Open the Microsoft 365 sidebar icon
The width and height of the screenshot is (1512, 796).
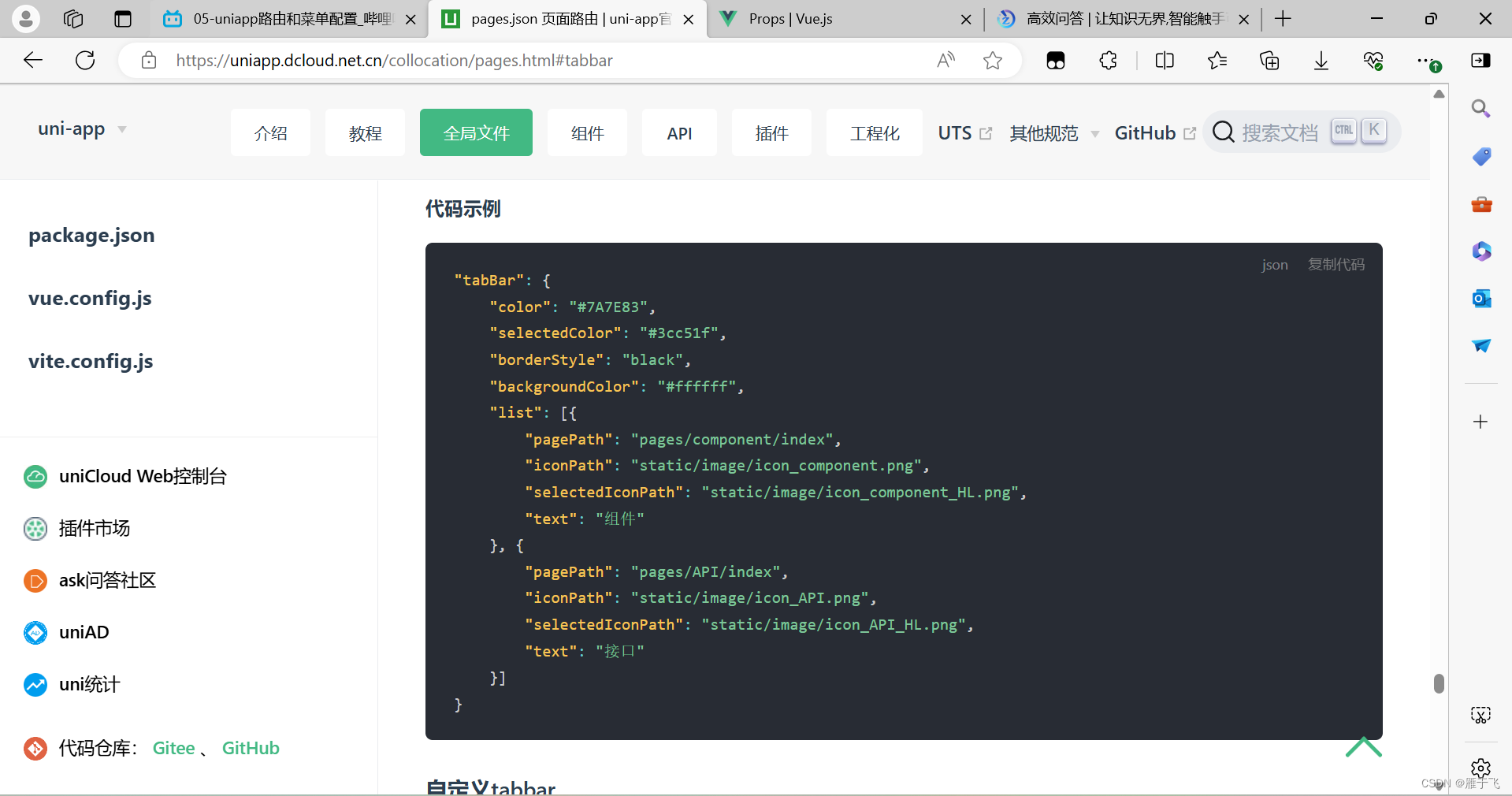pos(1481,251)
